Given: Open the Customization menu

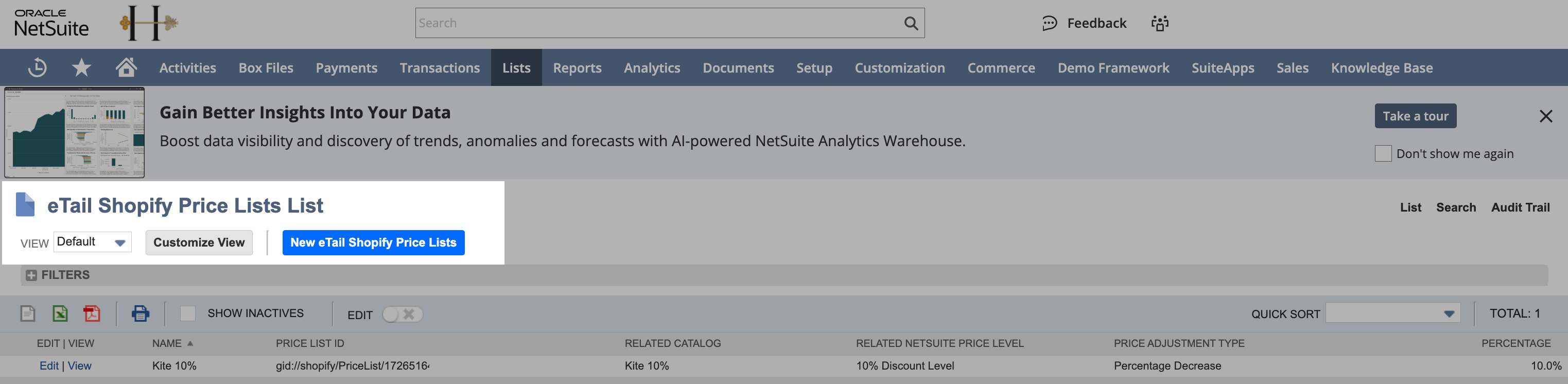Looking at the screenshot, I should click(x=900, y=67).
